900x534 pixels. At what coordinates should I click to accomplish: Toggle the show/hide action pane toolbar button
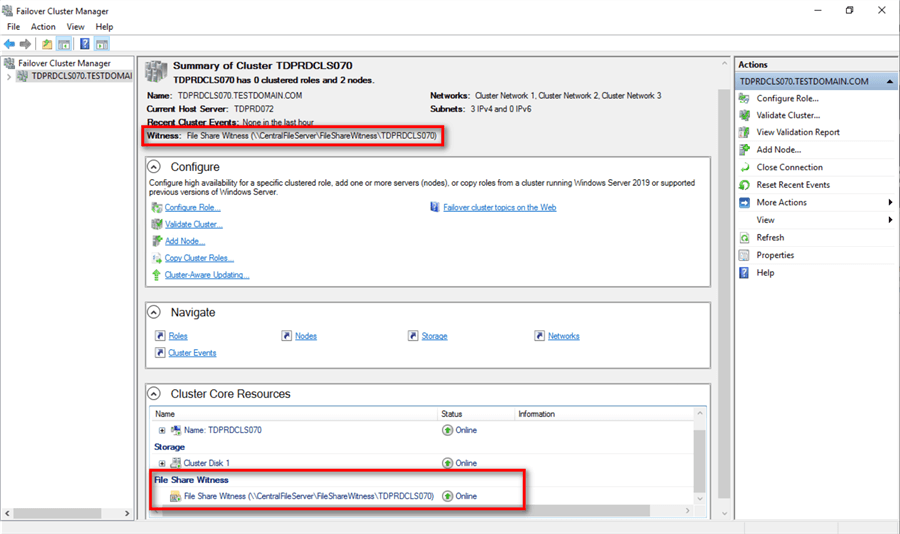(102, 44)
